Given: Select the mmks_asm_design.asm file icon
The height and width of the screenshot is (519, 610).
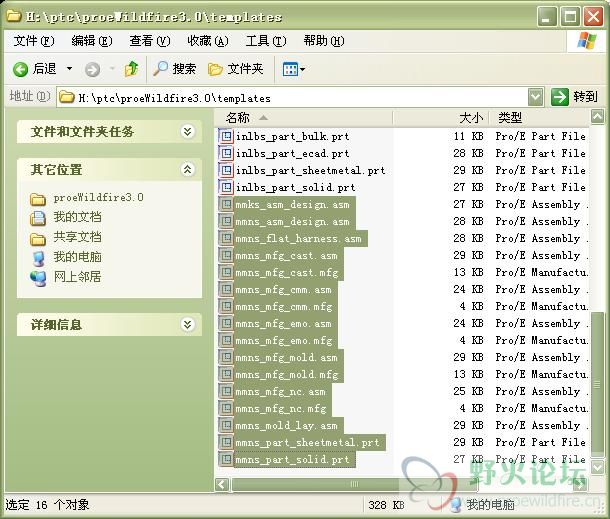Looking at the screenshot, I should 226,204.
